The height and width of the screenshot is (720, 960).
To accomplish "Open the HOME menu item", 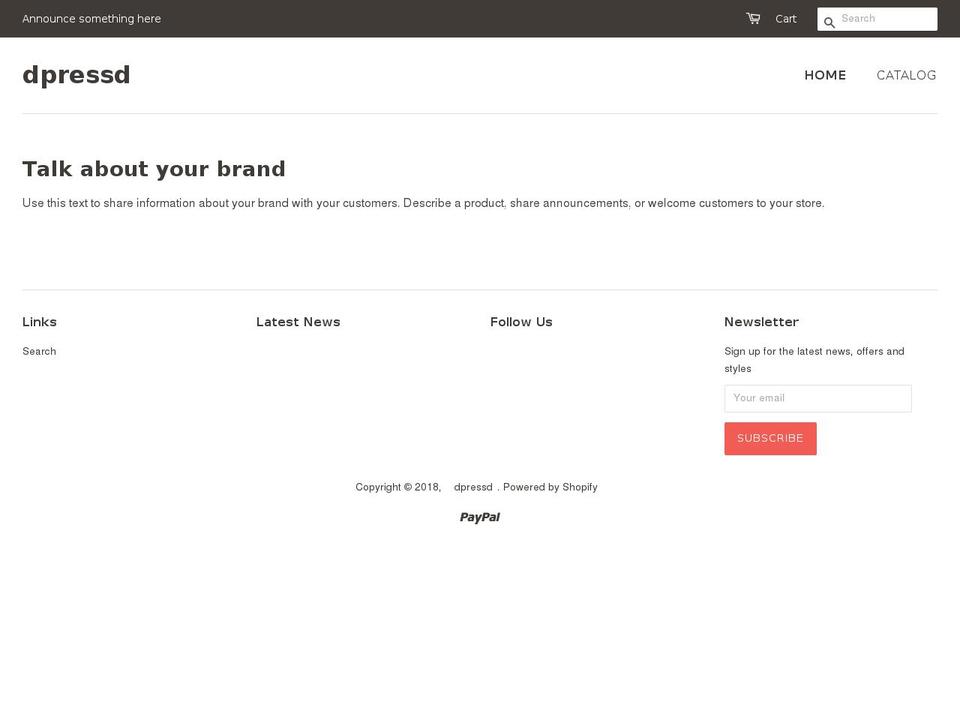I will [x=825, y=75].
